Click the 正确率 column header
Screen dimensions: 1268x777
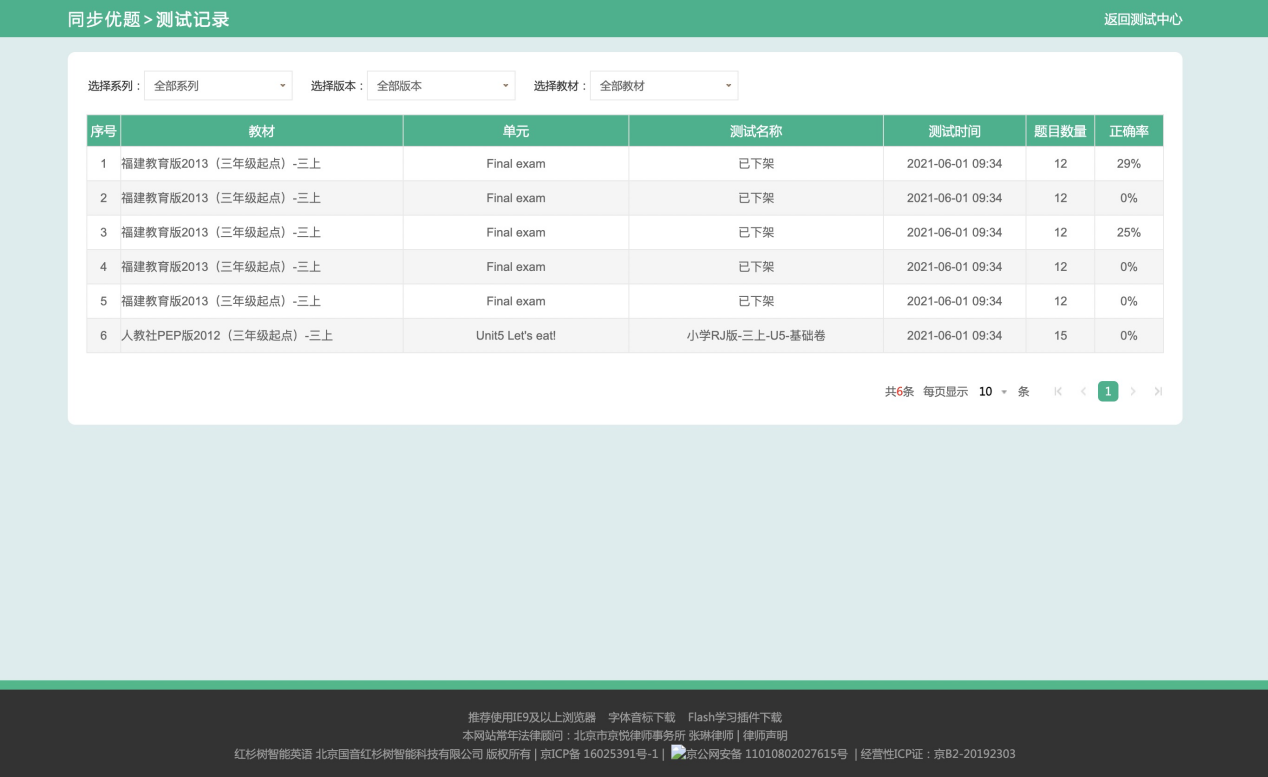click(1129, 131)
